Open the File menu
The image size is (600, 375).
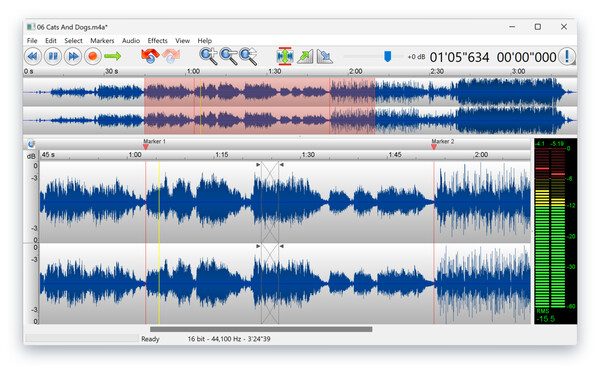[32, 41]
